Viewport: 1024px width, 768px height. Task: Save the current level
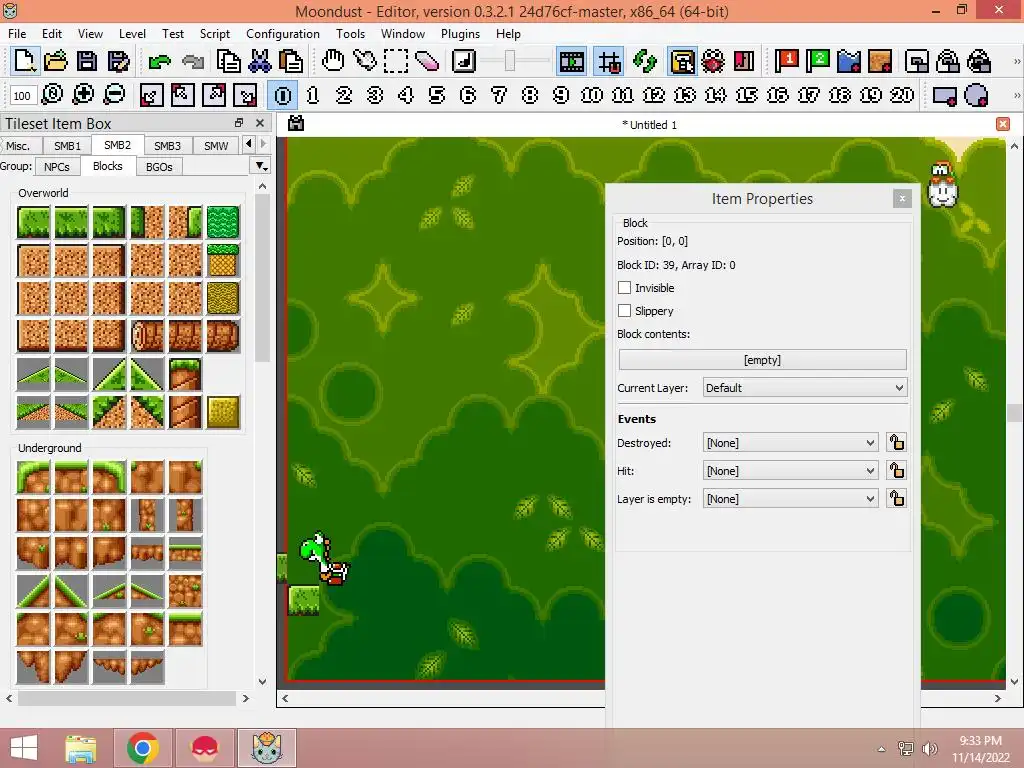tap(87, 61)
